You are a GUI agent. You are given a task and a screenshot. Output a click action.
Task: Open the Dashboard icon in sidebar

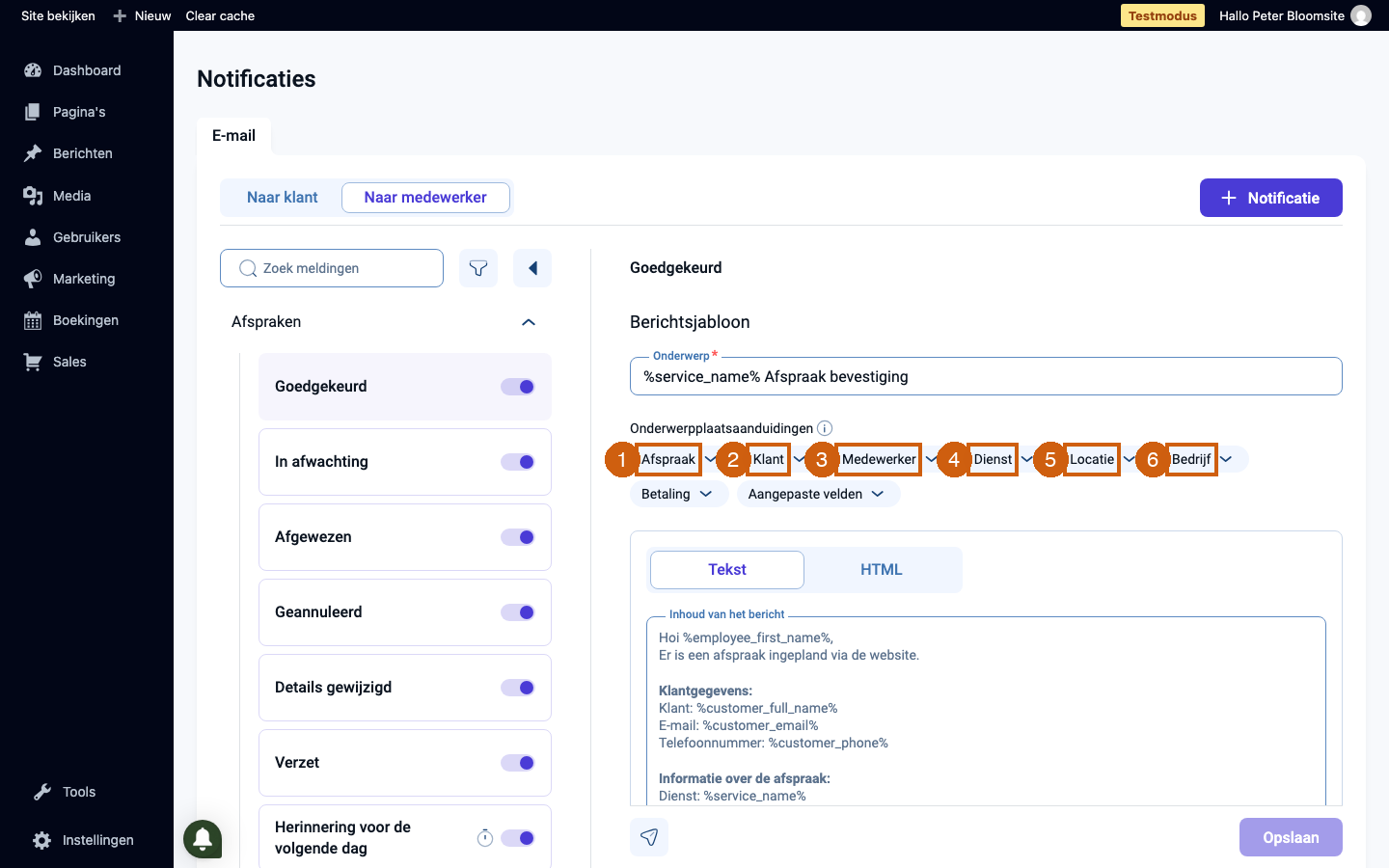33,70
